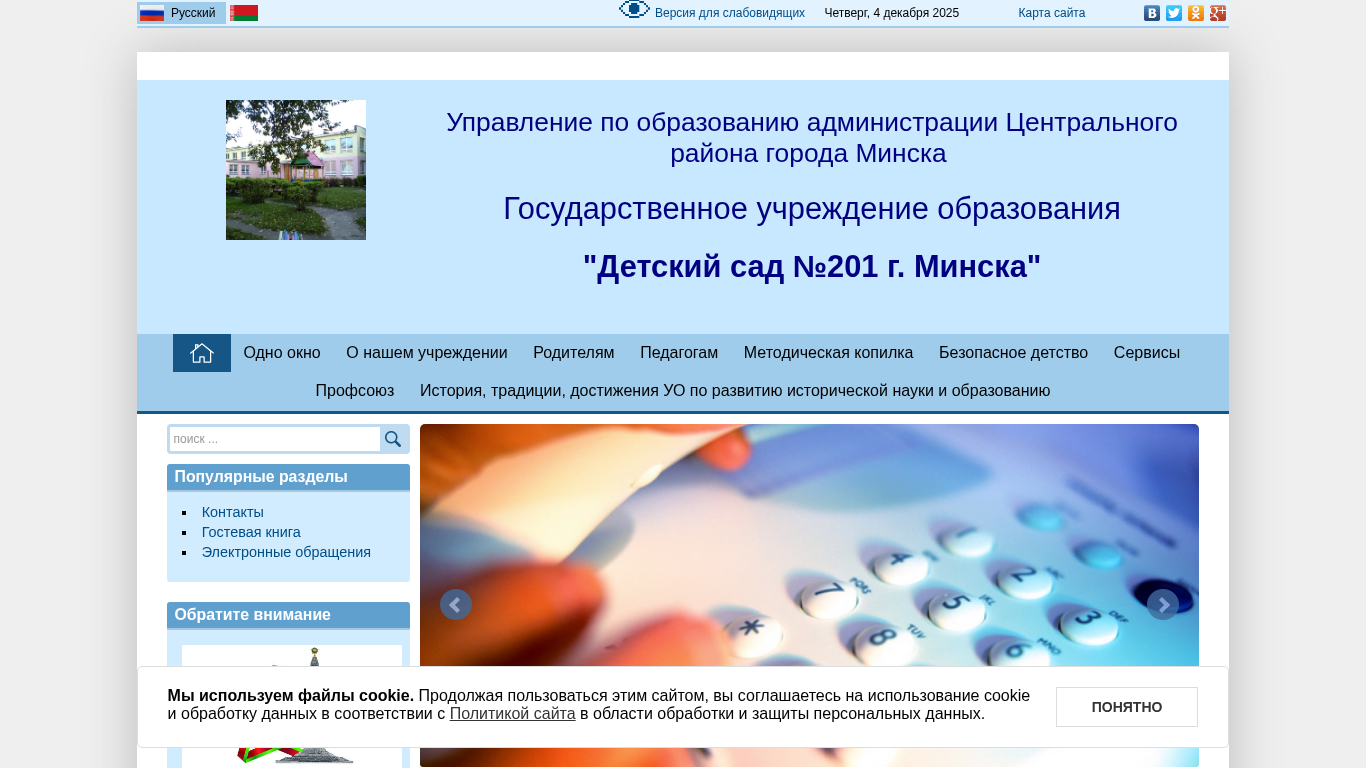The image size is (1366, 768).
Task: Select the Russian flag language option
Action: tap(152, 13)
